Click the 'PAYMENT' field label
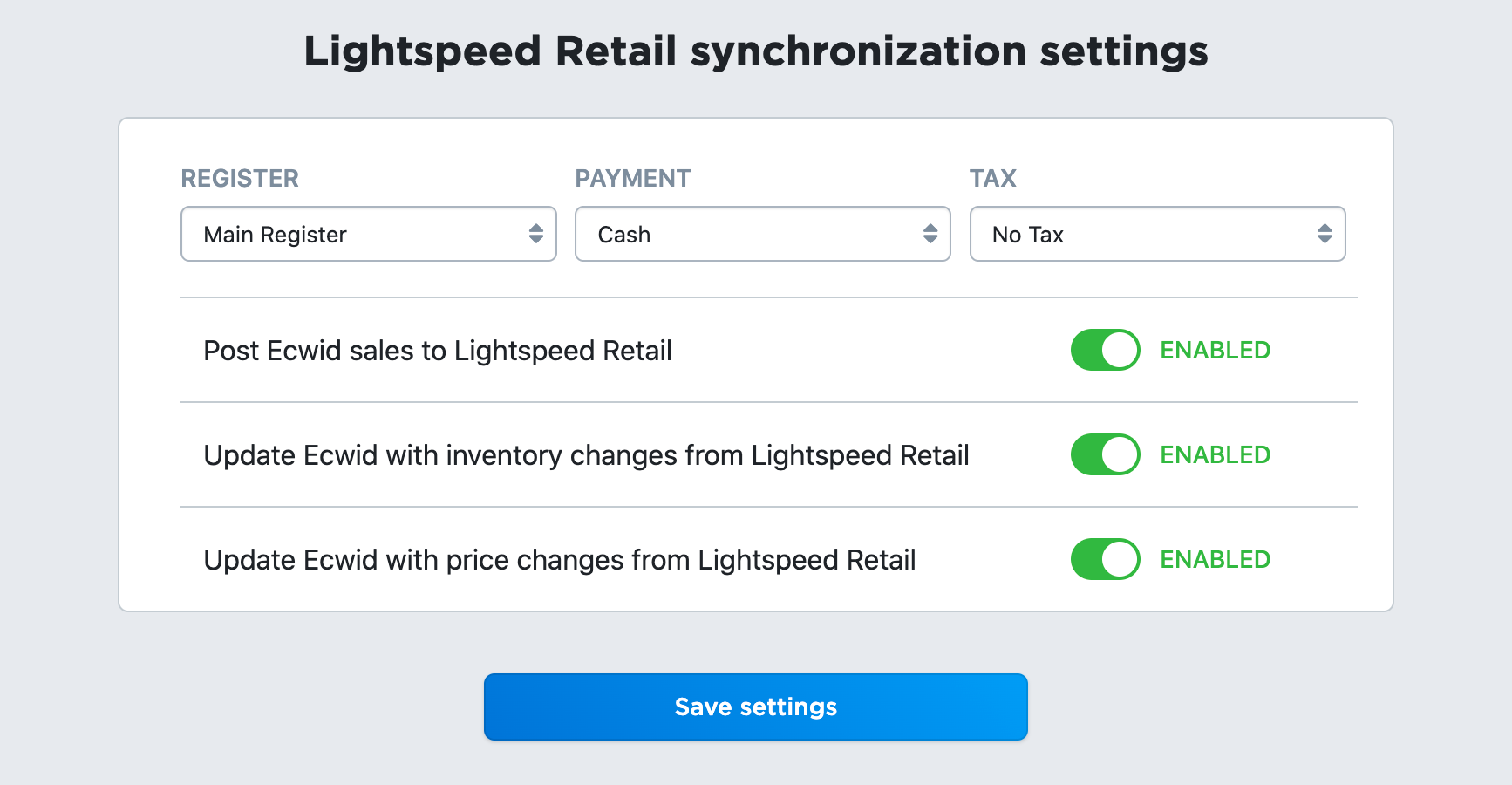1512x785 pixels. click(x=633, y=179)
